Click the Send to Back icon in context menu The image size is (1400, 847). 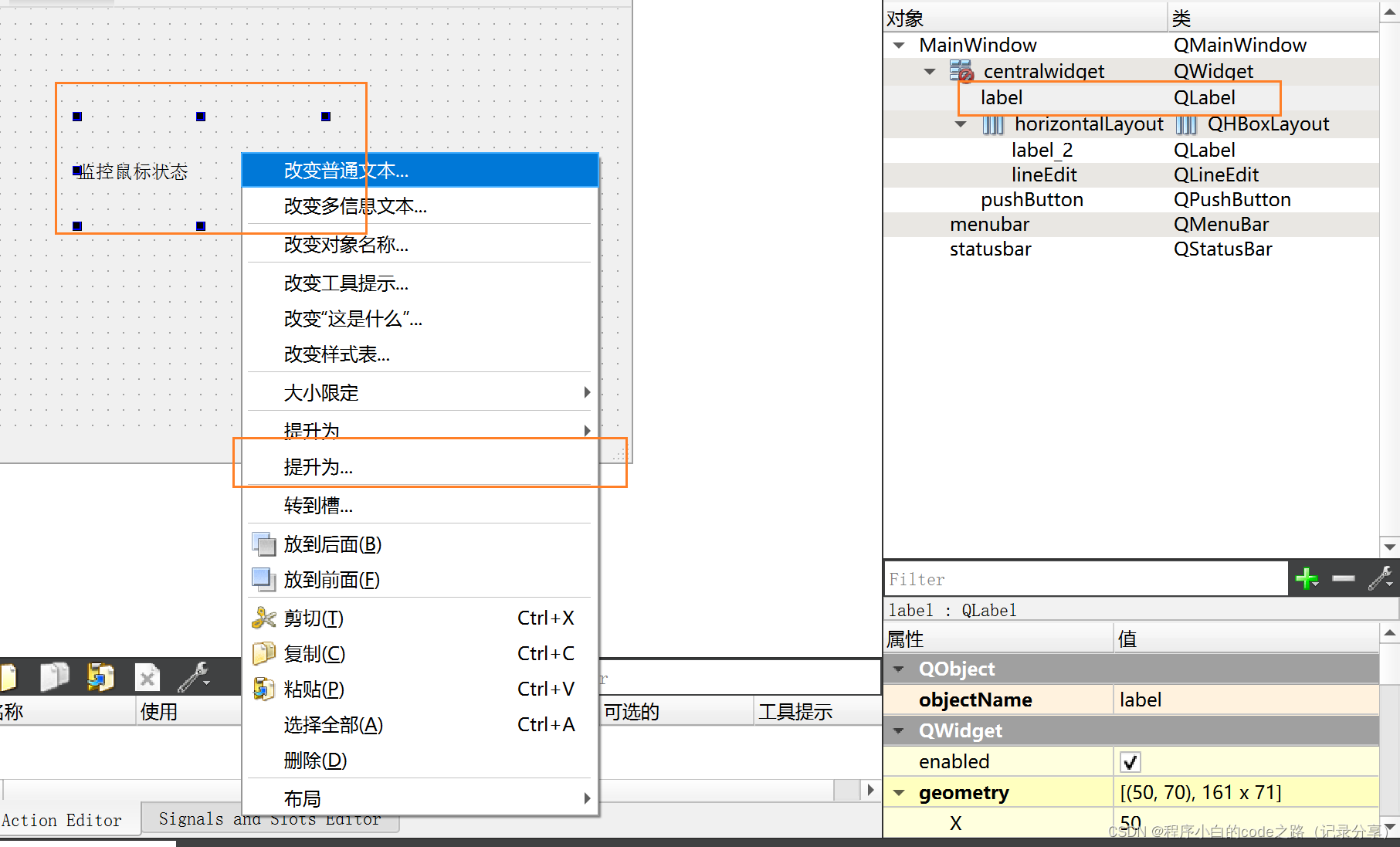(x=263, y=544)
